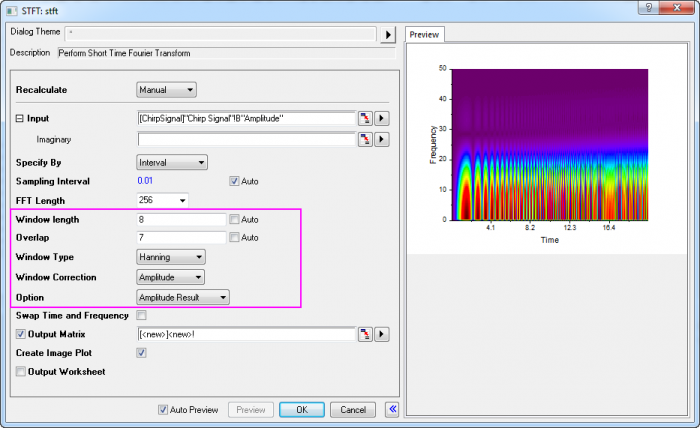Open the Recalculate dropdown
Image resolution: width=700 pixels, height=428 pixels.
pos(166,90)
